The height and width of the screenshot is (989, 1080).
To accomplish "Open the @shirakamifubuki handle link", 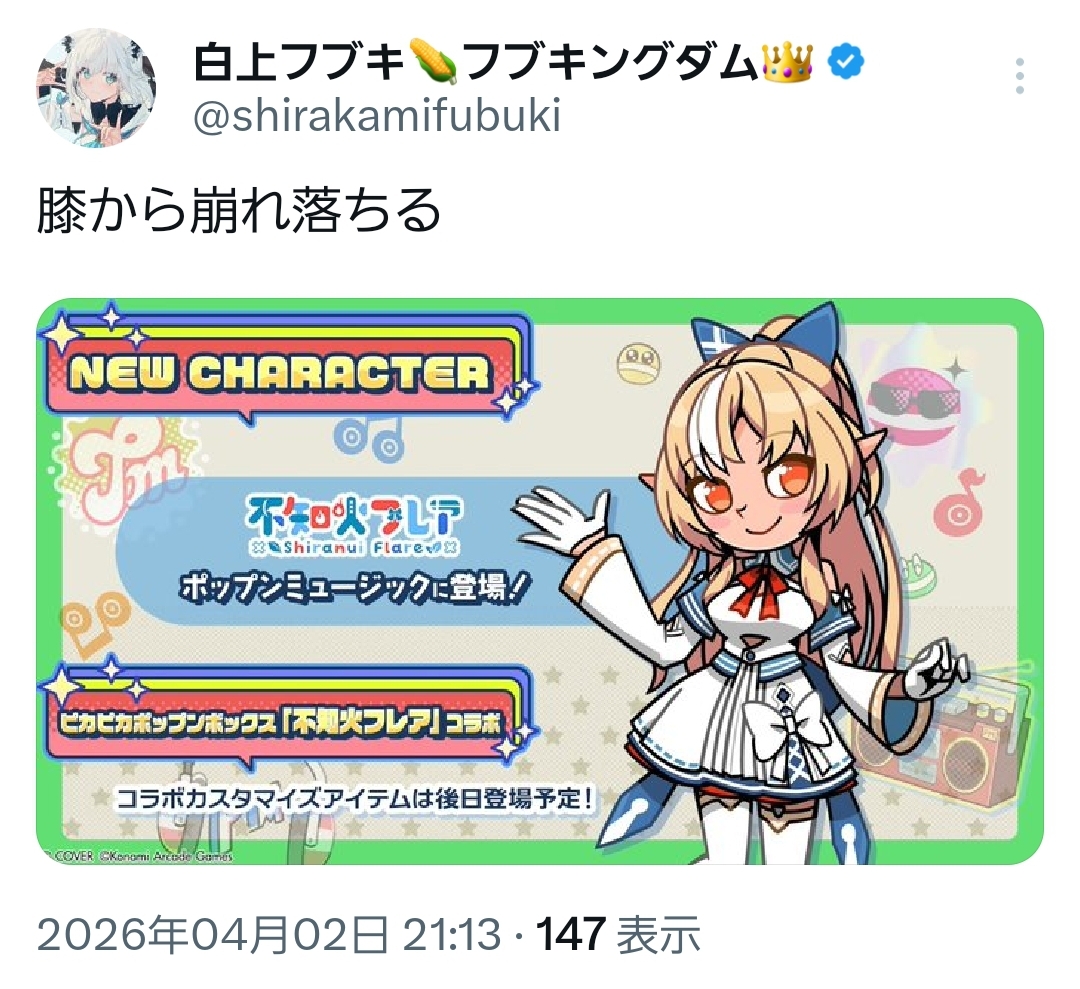I will tap(377, 116).
